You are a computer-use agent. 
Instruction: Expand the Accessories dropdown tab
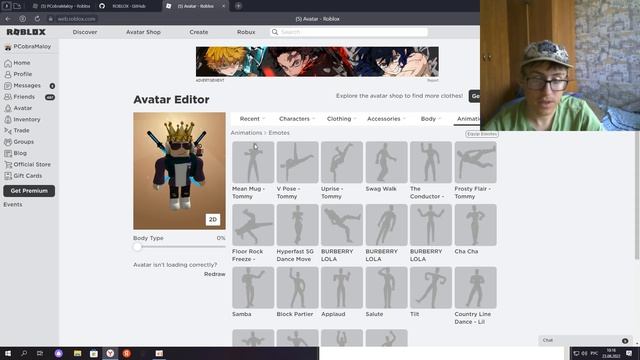(386, 119)
